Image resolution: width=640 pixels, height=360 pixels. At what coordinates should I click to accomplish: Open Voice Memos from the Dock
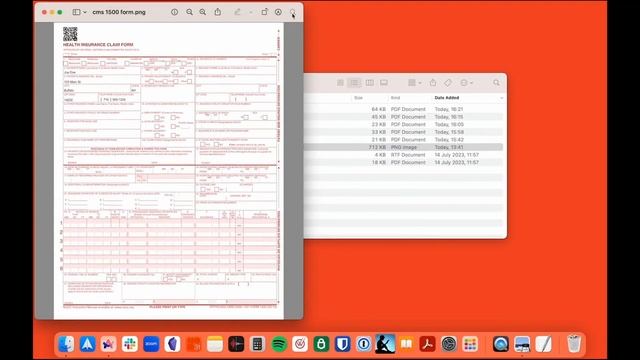236,344
